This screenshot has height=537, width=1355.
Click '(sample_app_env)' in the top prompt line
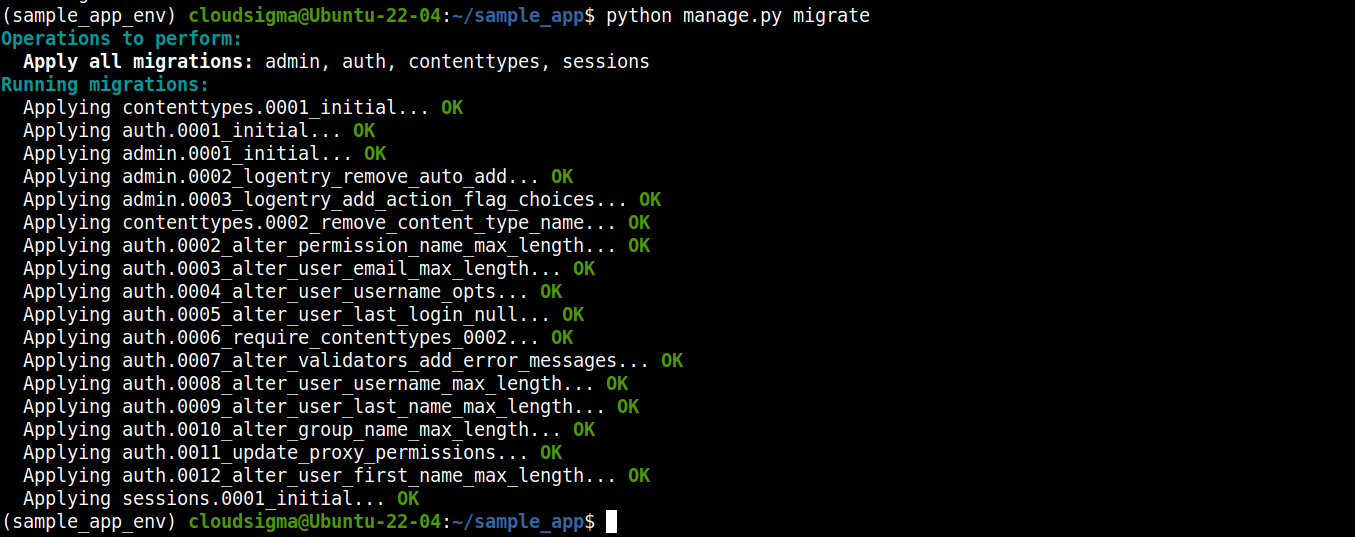point(89,16)
